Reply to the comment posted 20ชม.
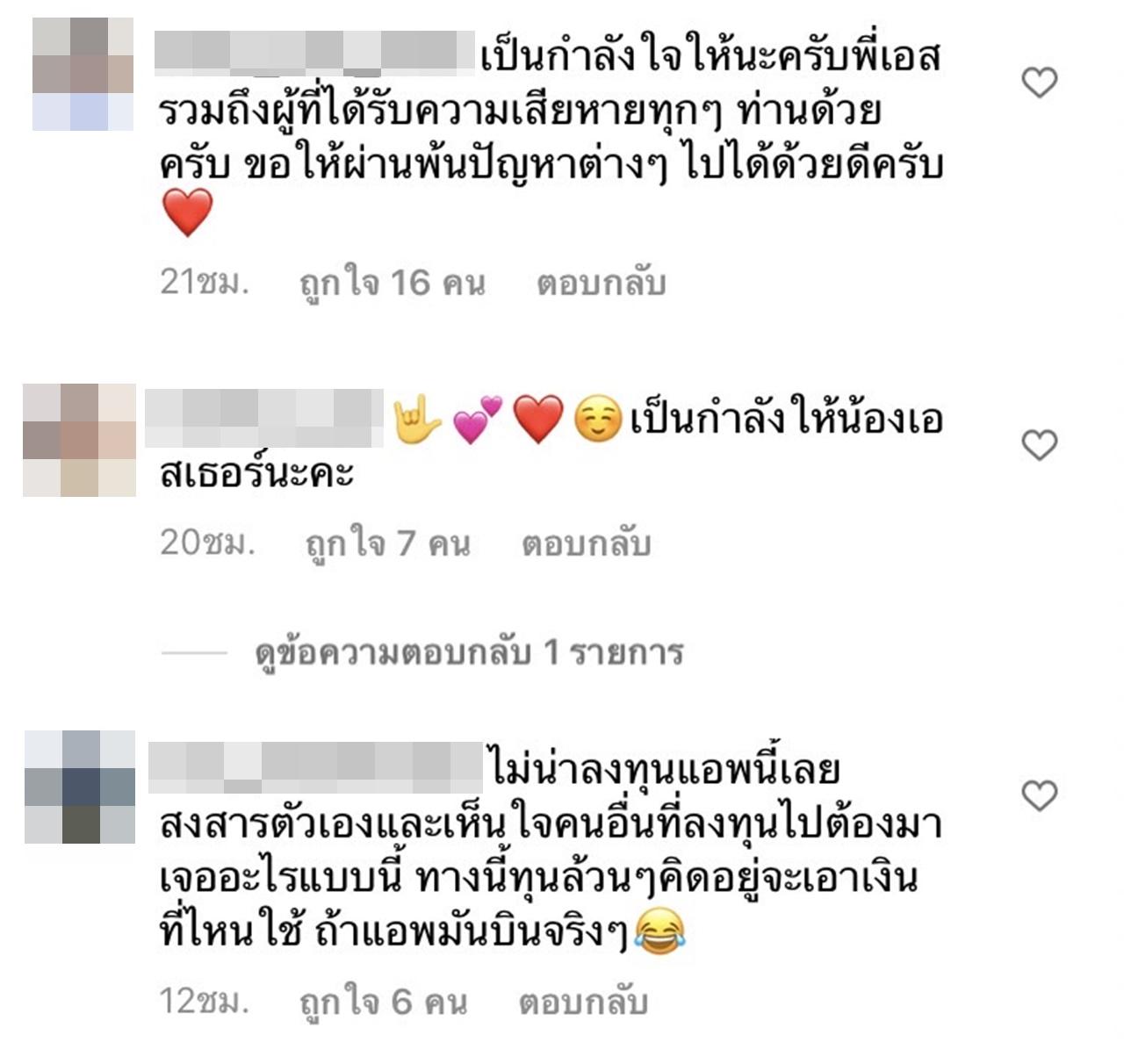 coord(587,544)
